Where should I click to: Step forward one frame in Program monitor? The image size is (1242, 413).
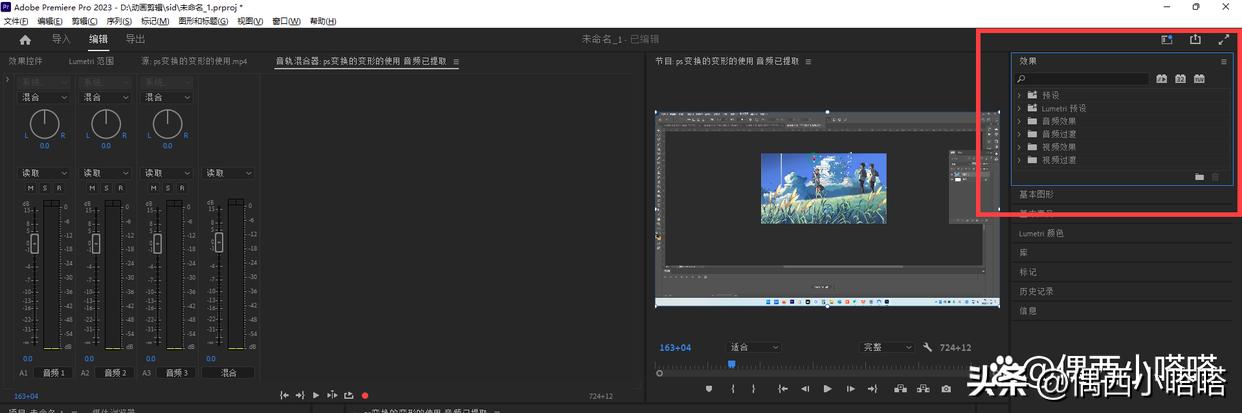[x=851, y=389]
